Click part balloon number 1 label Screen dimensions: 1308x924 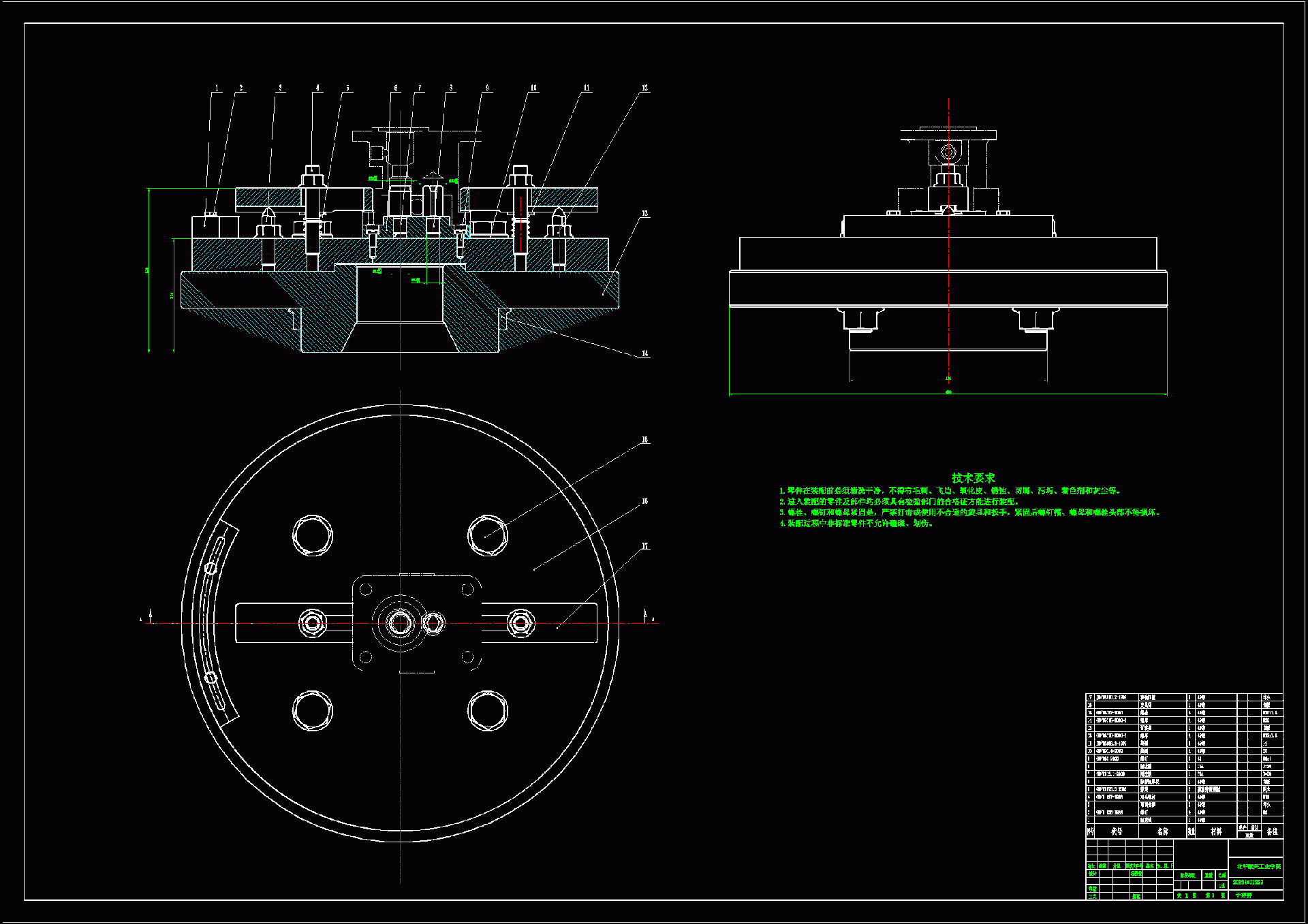(217, 88)
